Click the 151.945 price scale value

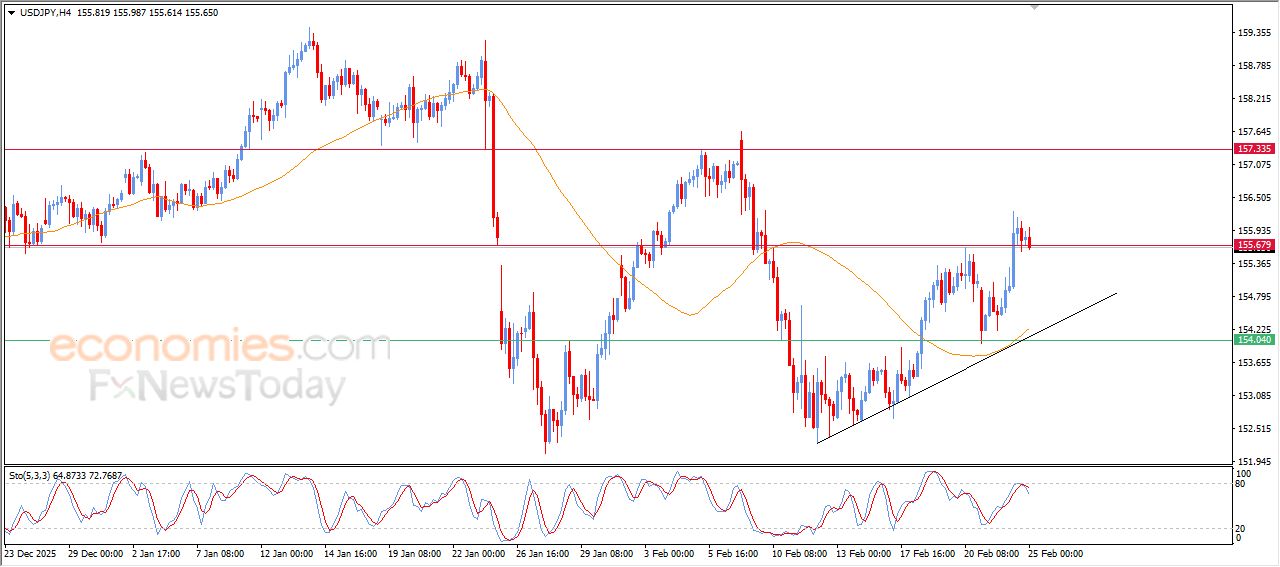point(1253,461)
